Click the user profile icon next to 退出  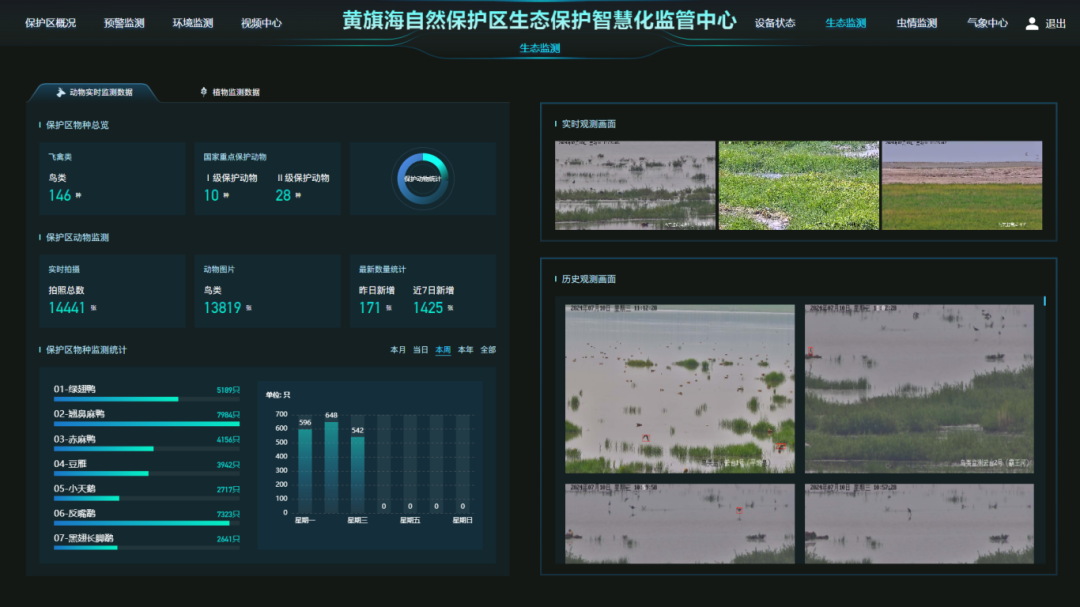point(1032,21)
